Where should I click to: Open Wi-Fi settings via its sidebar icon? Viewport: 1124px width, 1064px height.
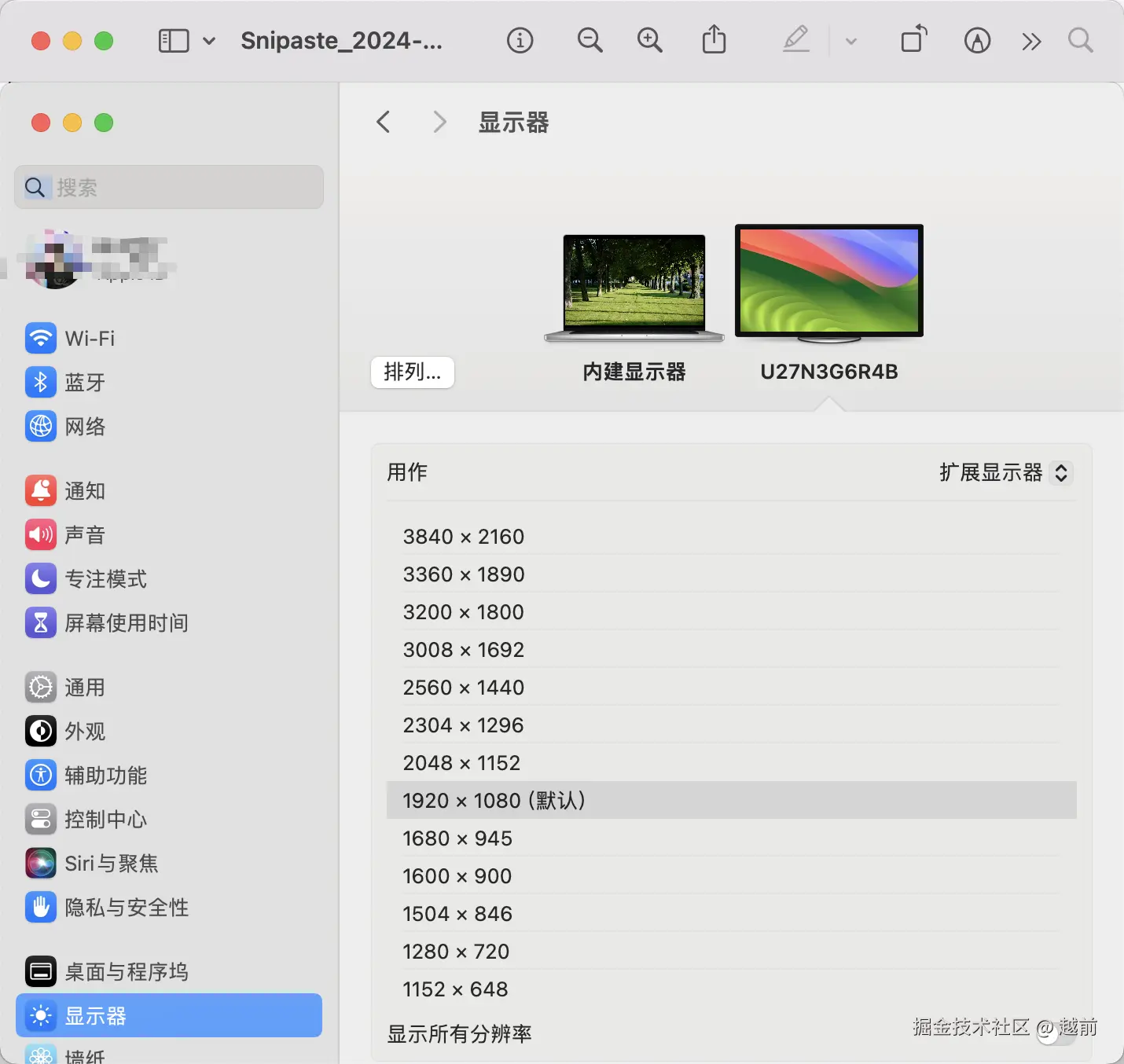tap(40, 338)
